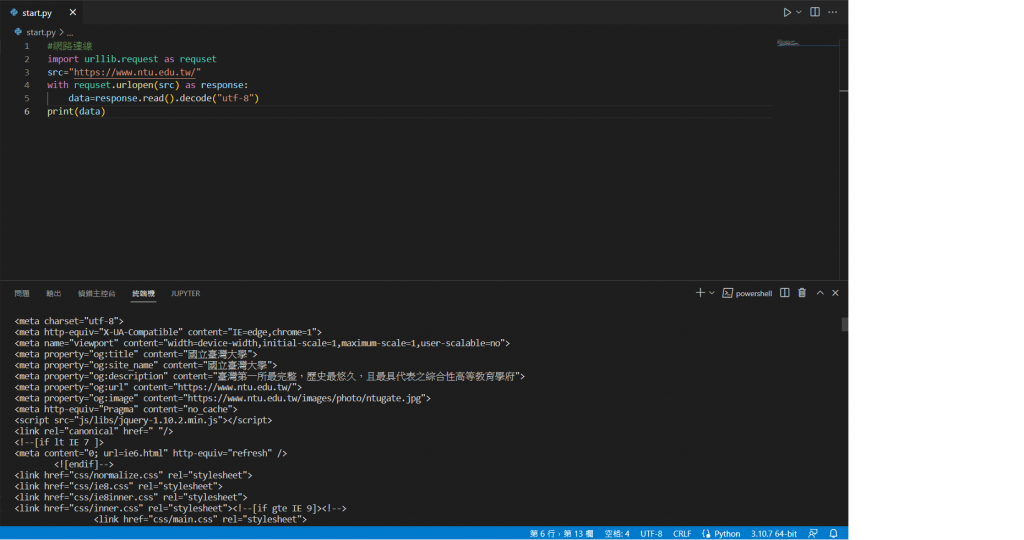
Task: Click the #網路連線 comment line
Action: (x=69, y=46)
